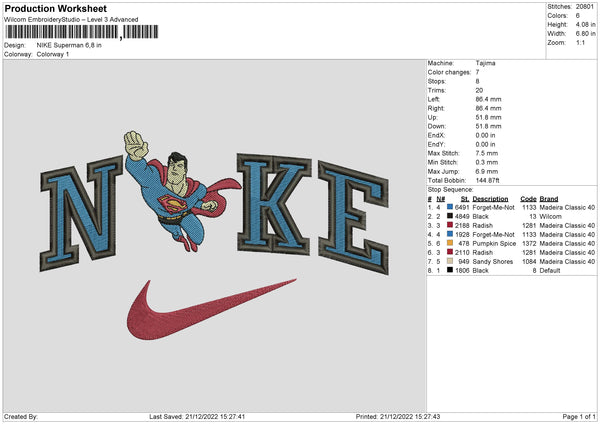Click the stitch count '478' in row 5
The height and width of the screenshot is (424, 600).
point(463,243)
